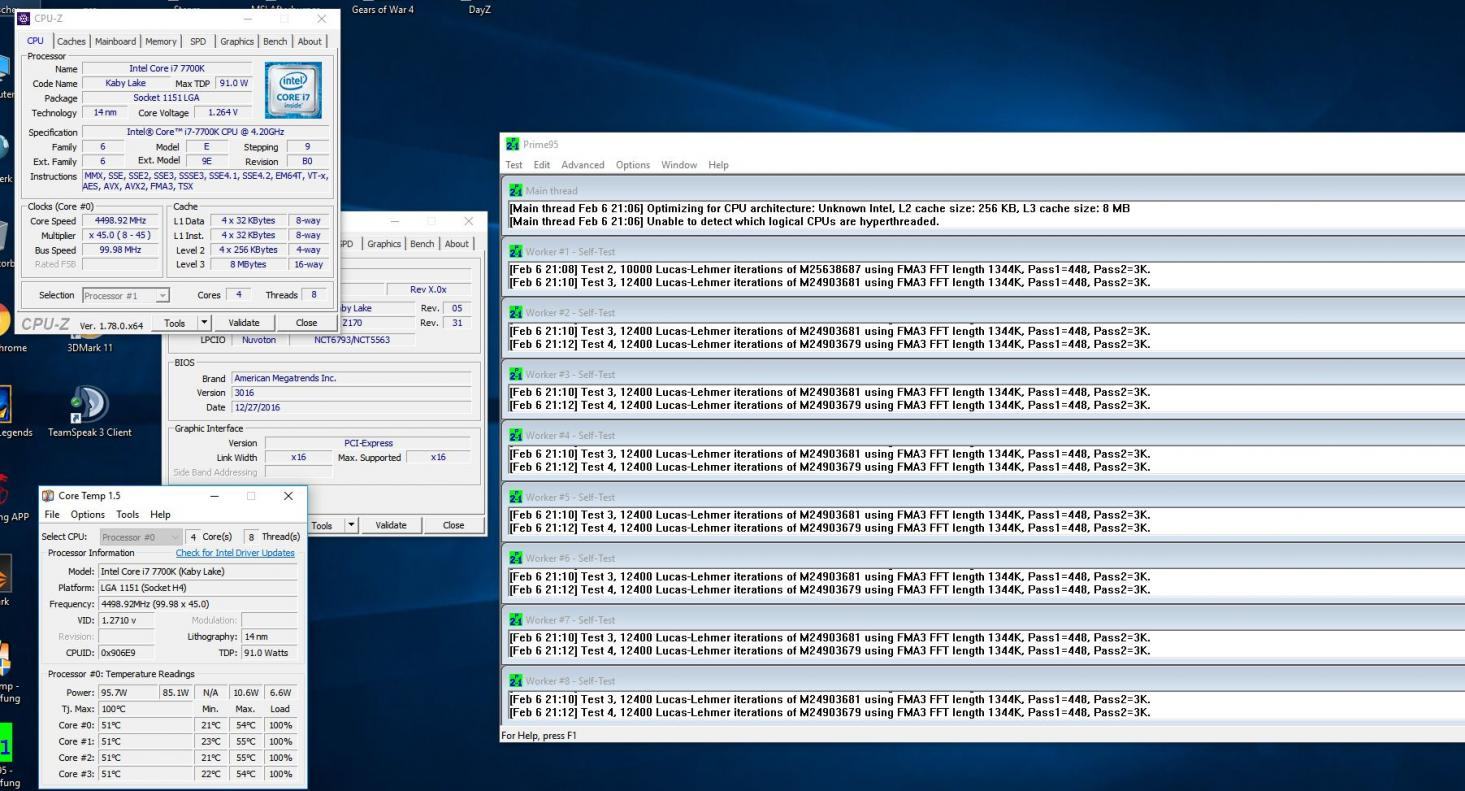Open the Graphics tab in rear CPU-Z window
Image resolution: width=1465 pixels, height=791 pixels.
pyautogui.click(x=384, y=243)
